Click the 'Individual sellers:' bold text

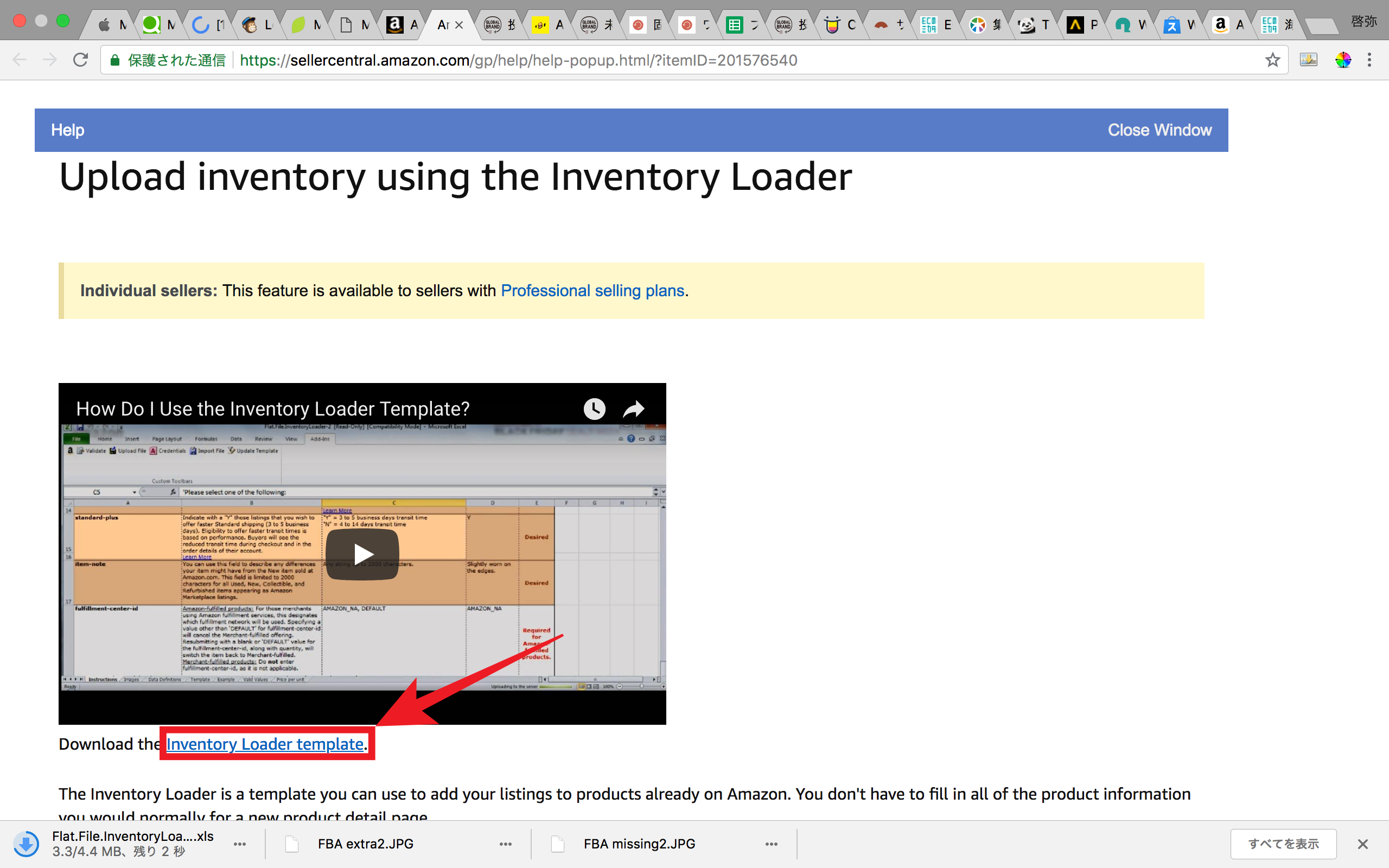tap(149, 290)
